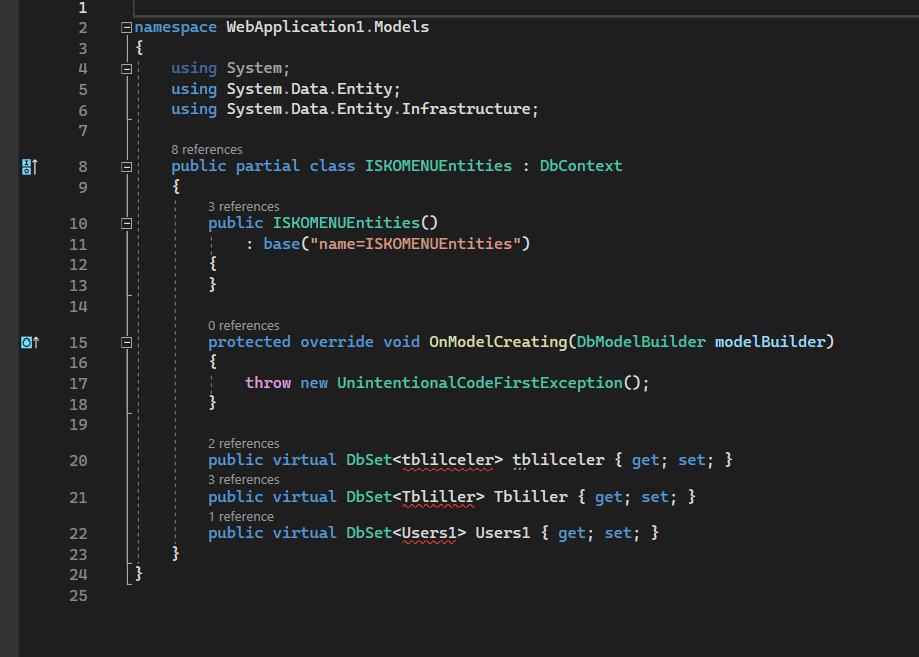Viewport: 919px width, 657px height.
Task: Click the WebApplication1.Models namespace name
Action: pos(328,27)
